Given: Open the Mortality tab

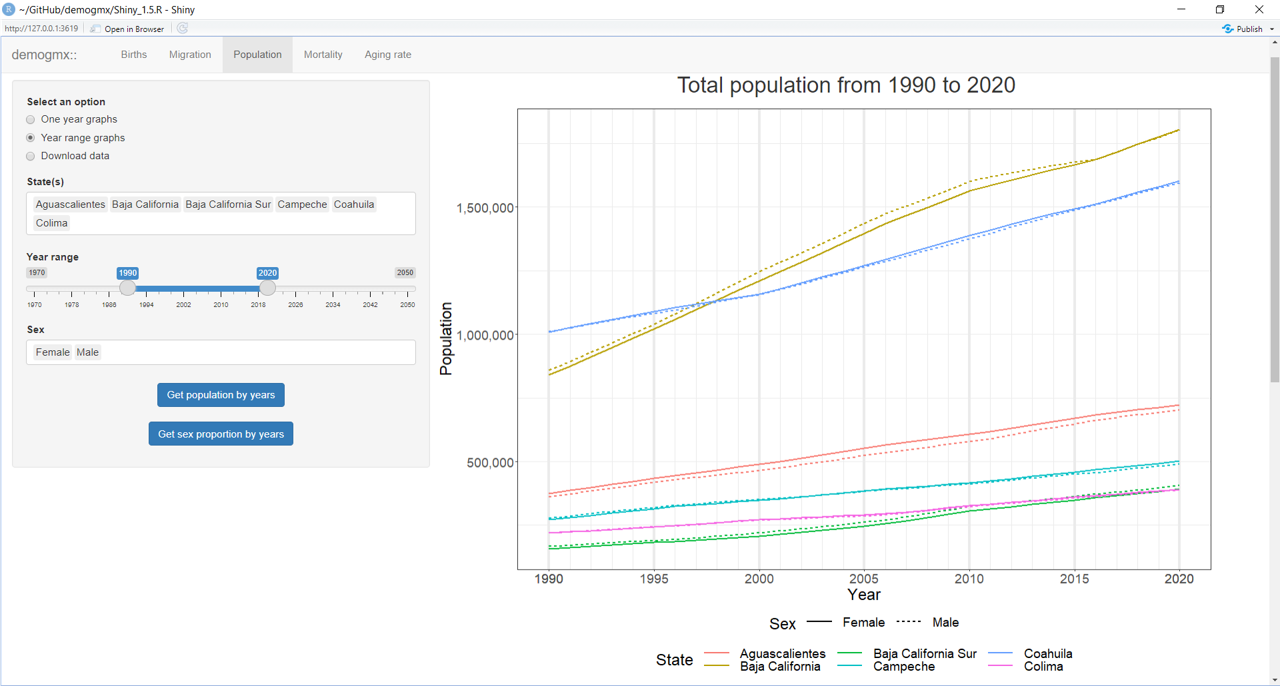Looking at the screenshot, I should pyautogui.click(x=323, y=55).
